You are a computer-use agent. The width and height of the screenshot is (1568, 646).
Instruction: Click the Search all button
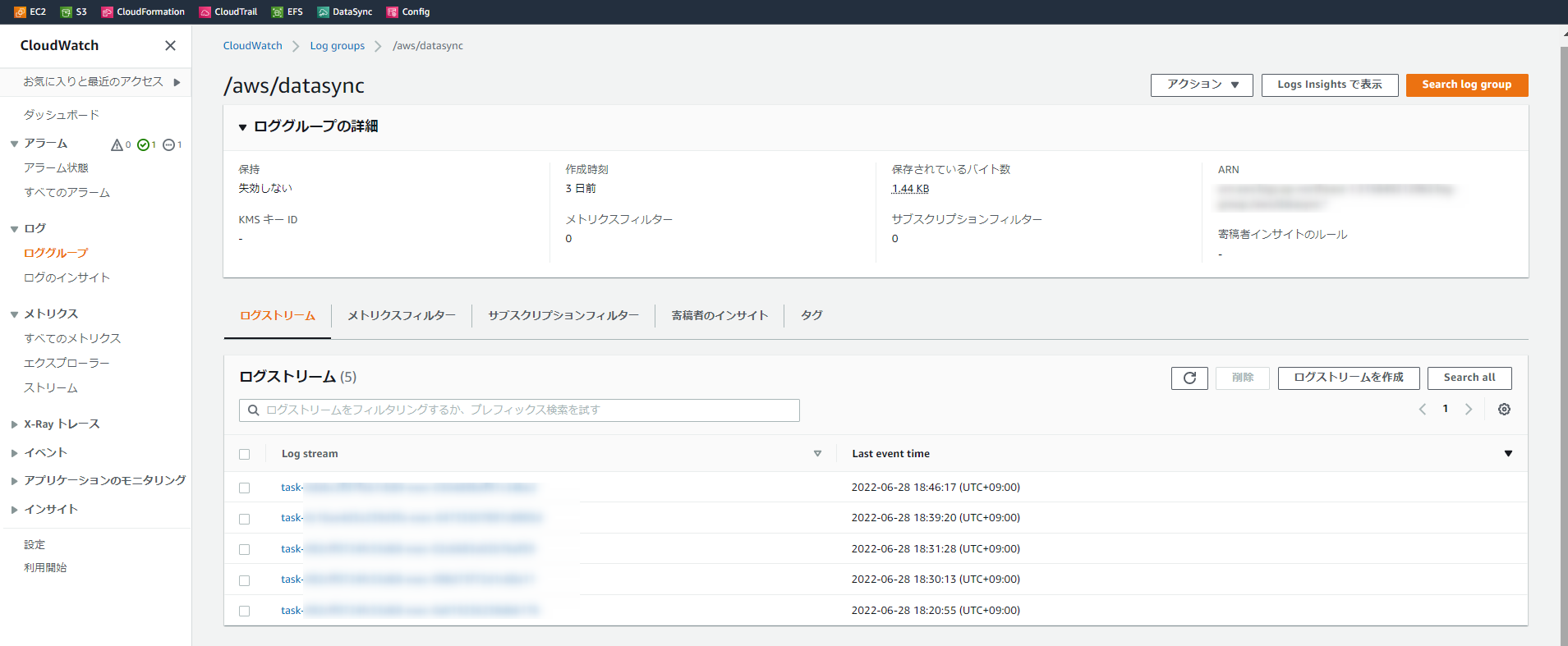click(1469, 378)
